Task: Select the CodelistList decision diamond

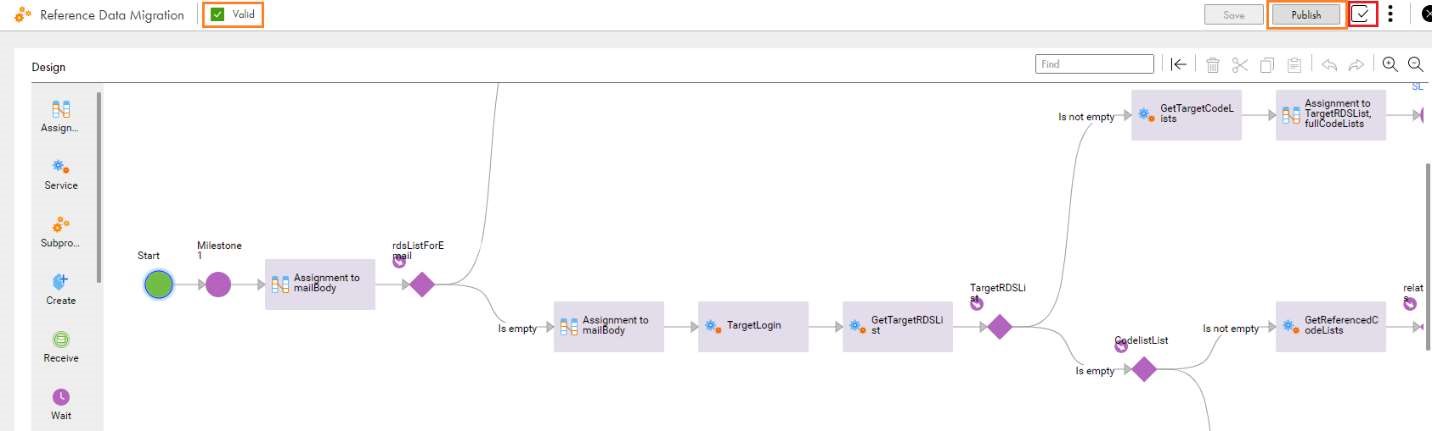Action: point(1144,370)
